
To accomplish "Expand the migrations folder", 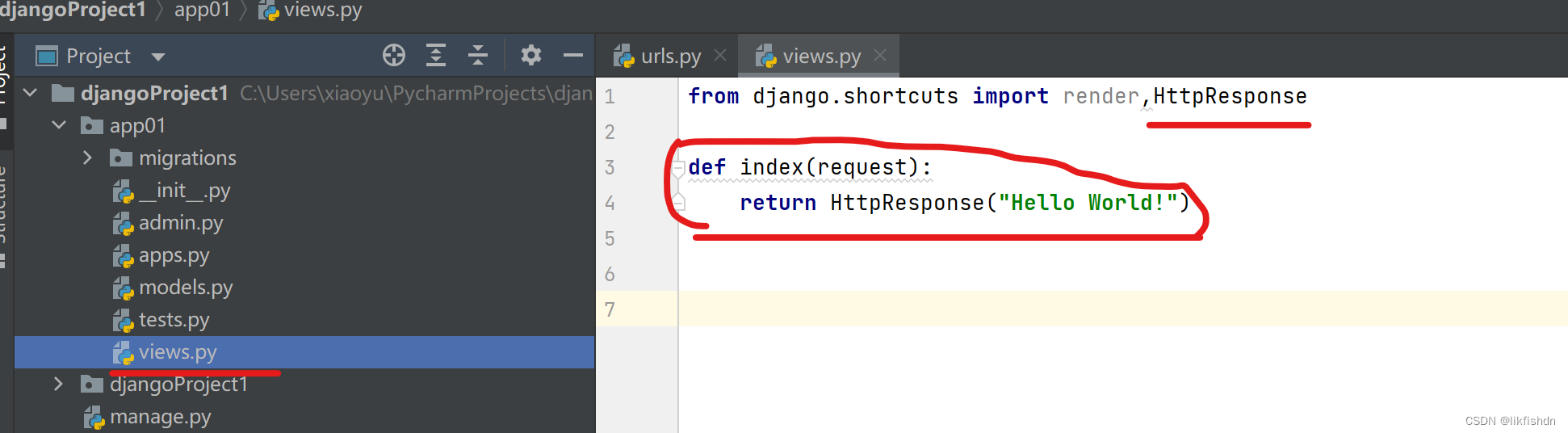I will tap(87, 158).
